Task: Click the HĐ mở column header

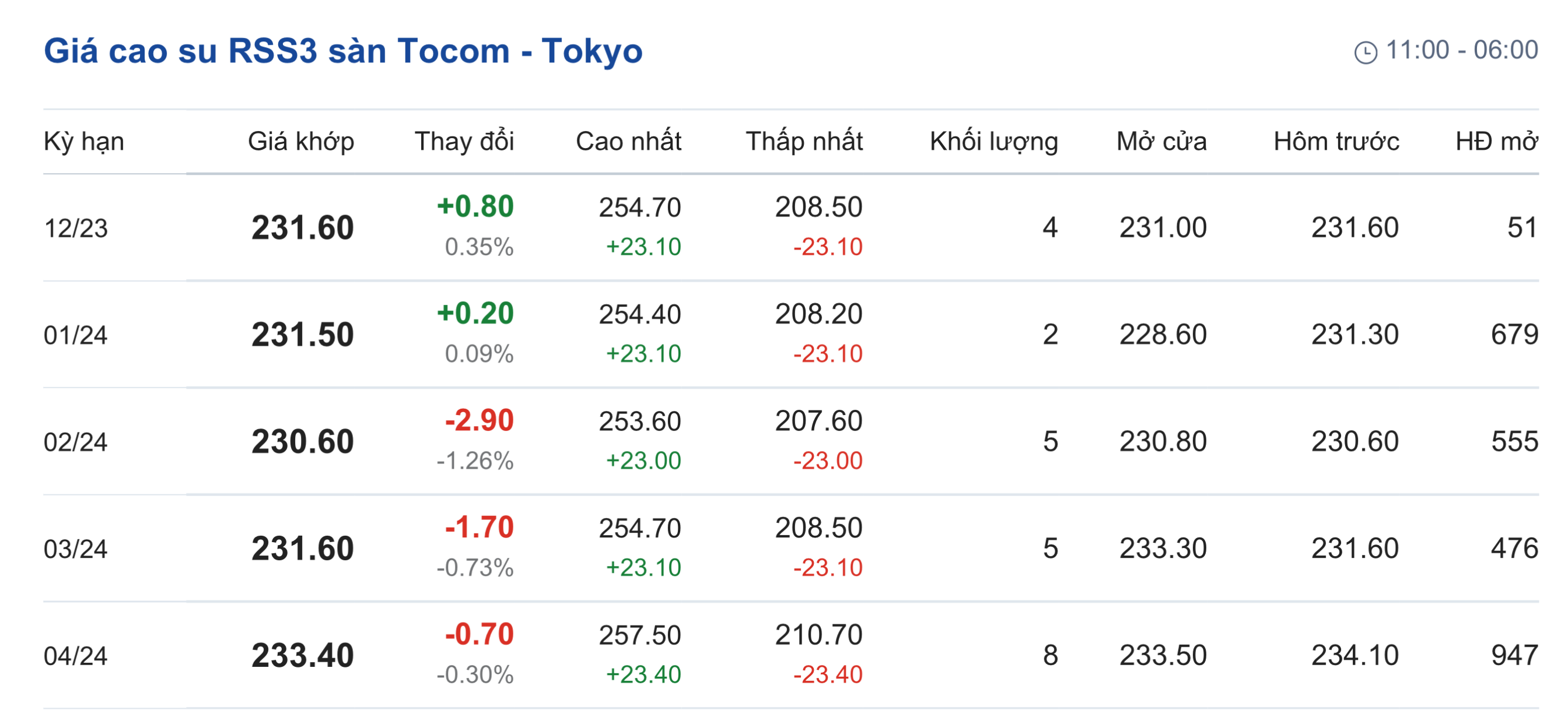Action: click(x=1496, y=141)
